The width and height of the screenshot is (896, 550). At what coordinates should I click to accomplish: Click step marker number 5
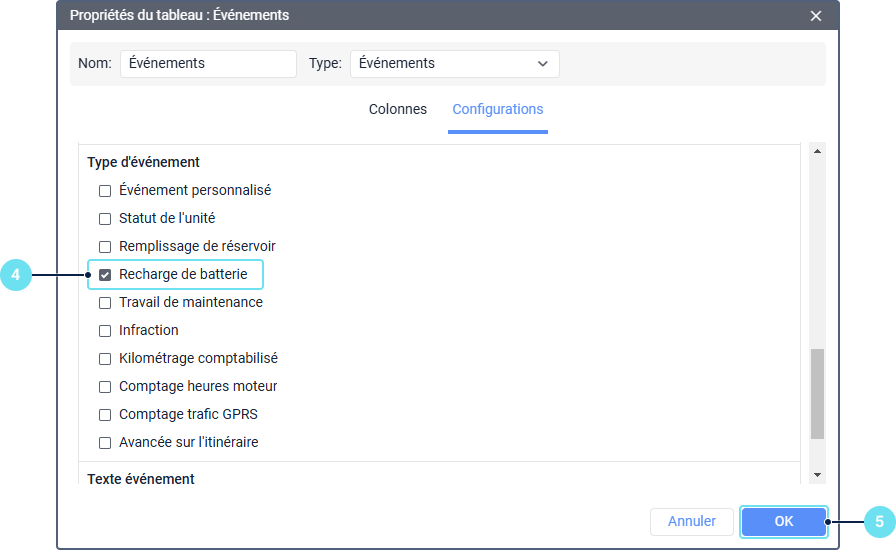tap(879, 521)
